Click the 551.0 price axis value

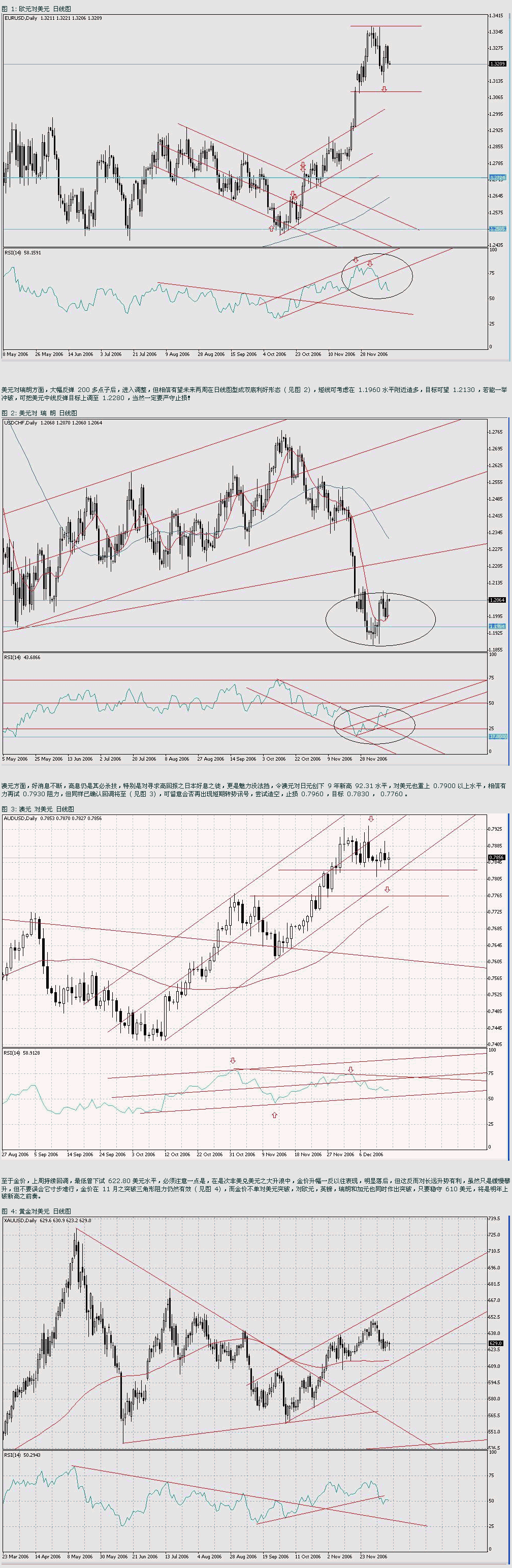(x=495, y=1431)
